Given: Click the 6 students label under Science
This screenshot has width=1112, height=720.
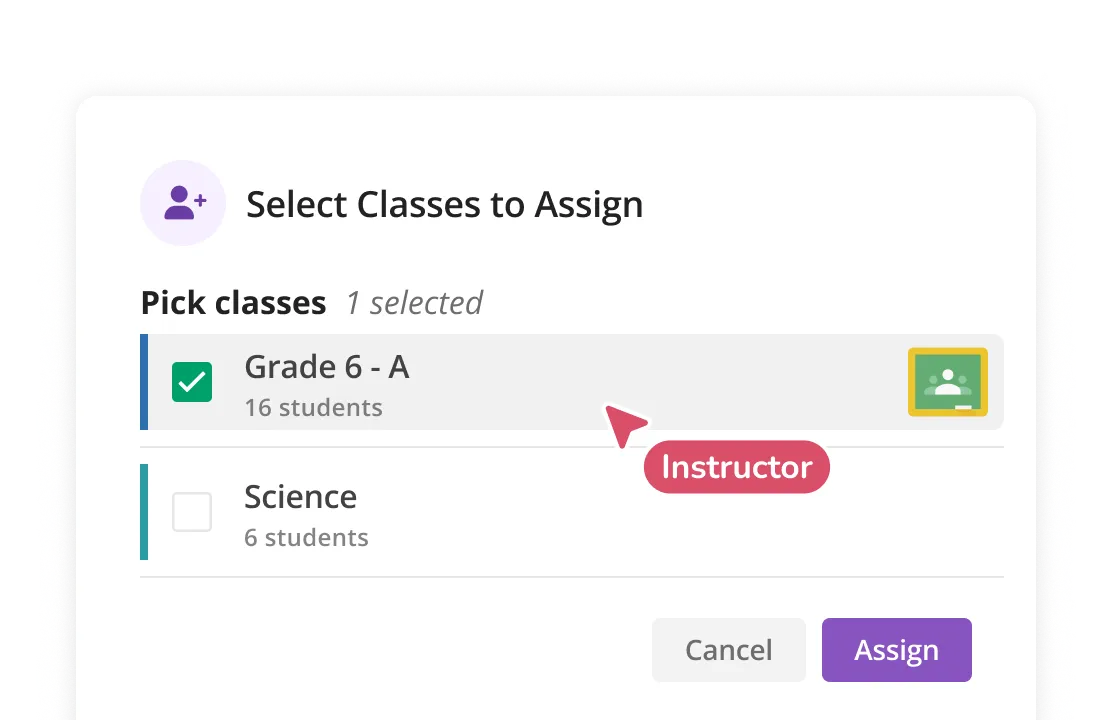Looking at the screenshot, I should tap(306, 537).
